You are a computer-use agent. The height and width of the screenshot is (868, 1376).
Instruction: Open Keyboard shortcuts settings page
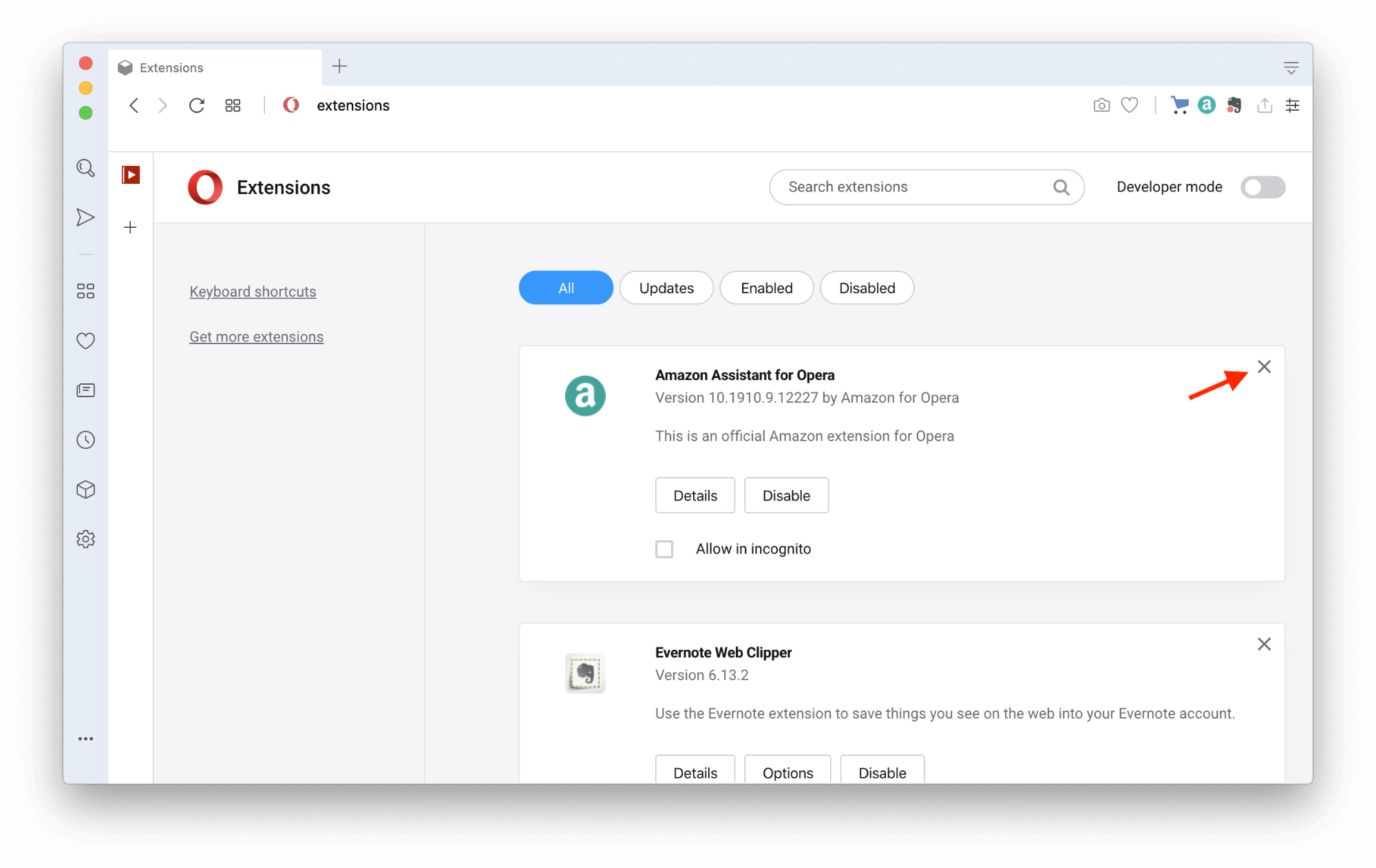[x=252, y=291]
